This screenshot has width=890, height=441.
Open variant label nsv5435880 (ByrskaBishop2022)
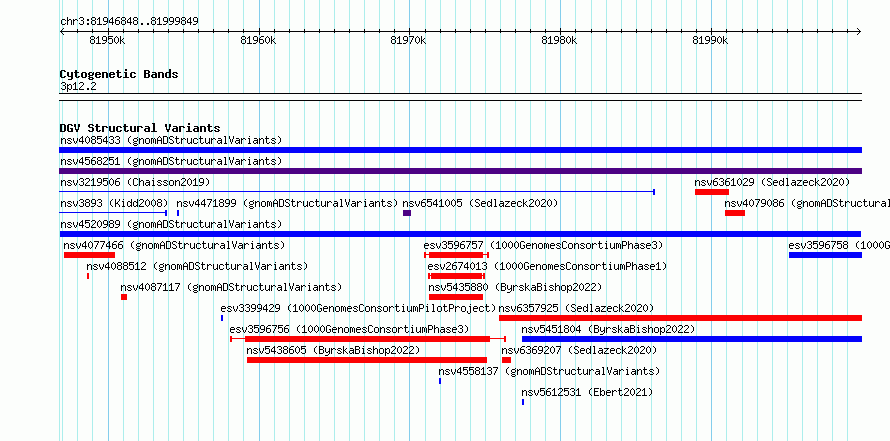515,288
